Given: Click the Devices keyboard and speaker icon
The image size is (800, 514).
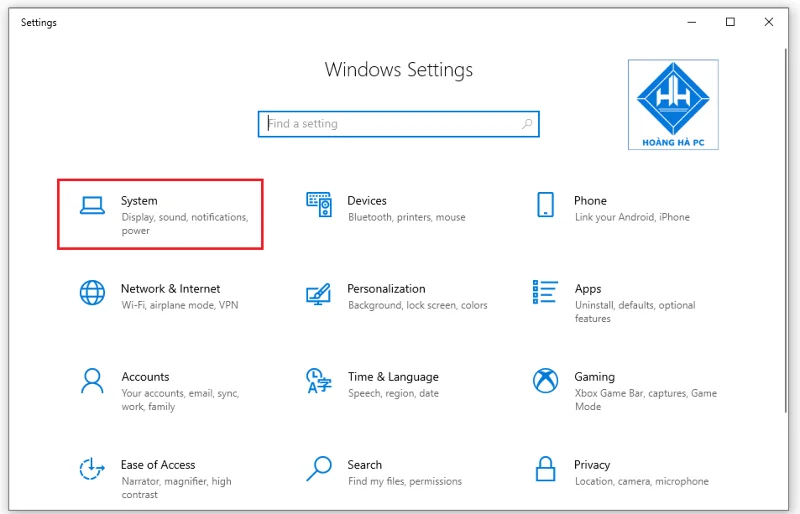Looking at the screenshot, I should (x=319, y=205).
